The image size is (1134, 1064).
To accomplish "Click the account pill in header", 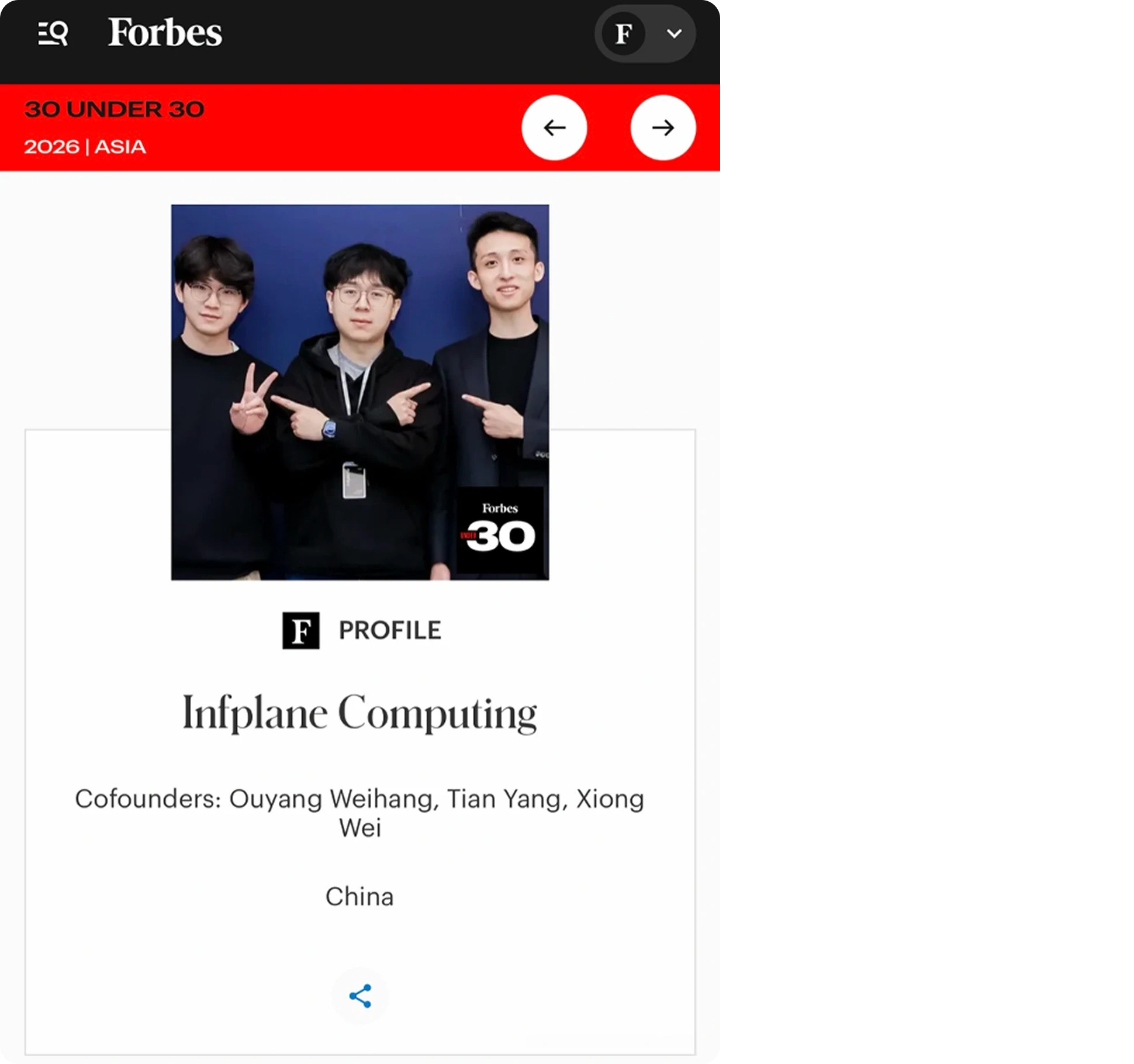I will click(645, 34).
